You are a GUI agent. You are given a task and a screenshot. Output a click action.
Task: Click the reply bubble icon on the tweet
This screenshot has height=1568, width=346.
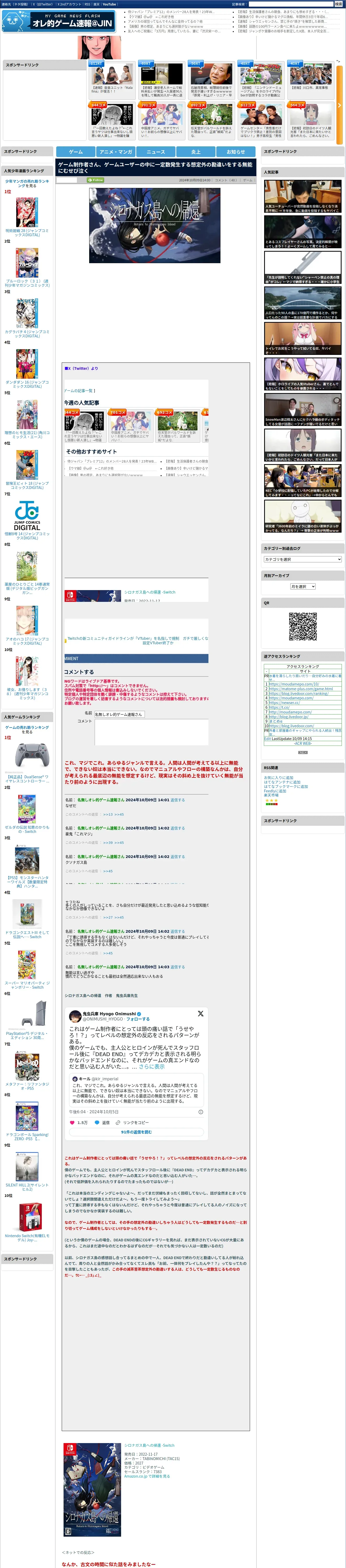[97, 1122]
